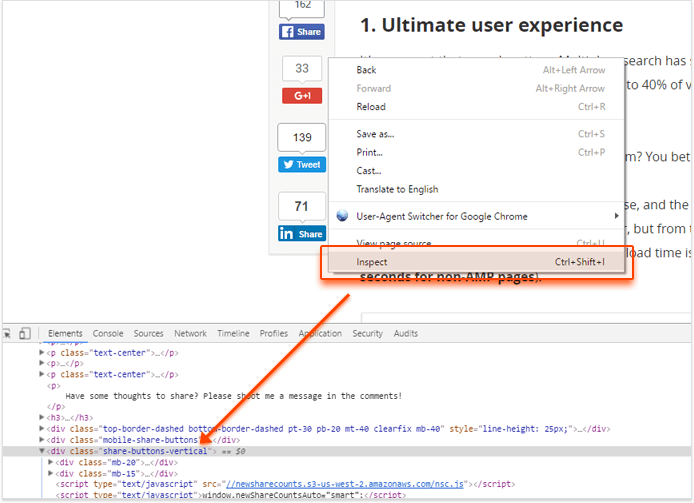This screenshot has width=694, height=503.
Task: Open the Audits tab
Action: (405, 333)
